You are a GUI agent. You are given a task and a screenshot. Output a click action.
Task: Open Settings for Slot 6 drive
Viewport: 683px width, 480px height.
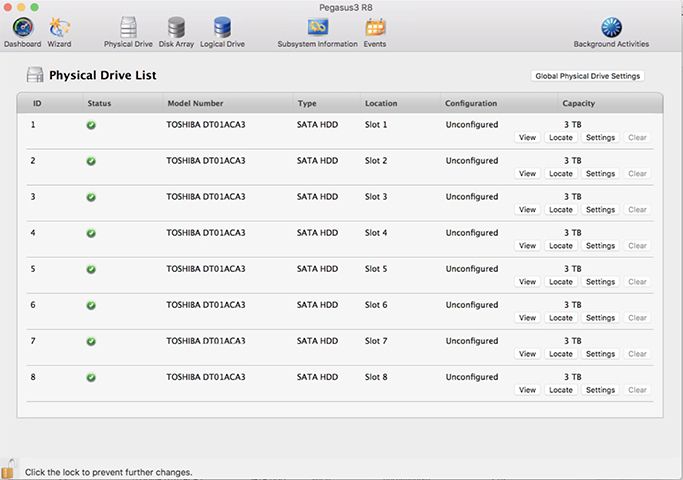pyautogui.click(x=600, y=318)
